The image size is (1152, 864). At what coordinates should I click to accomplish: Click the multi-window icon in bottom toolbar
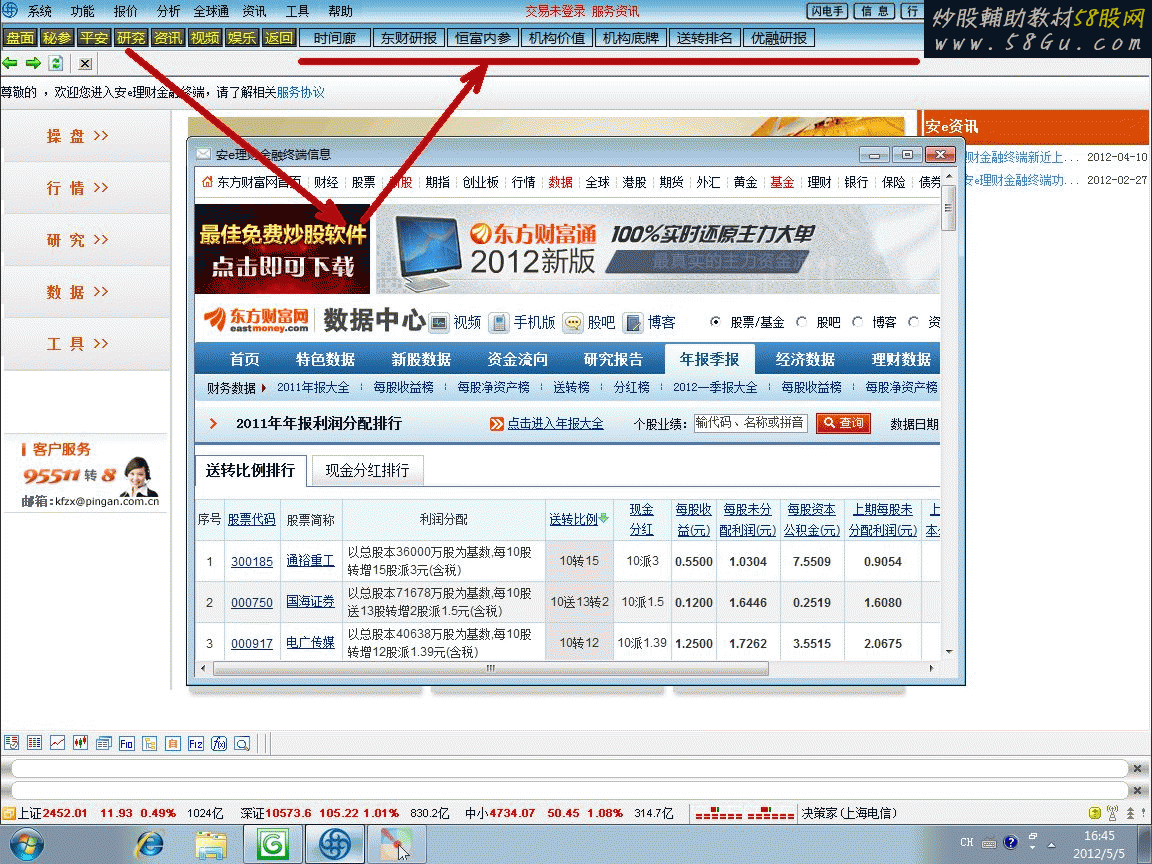coord(104,743)
